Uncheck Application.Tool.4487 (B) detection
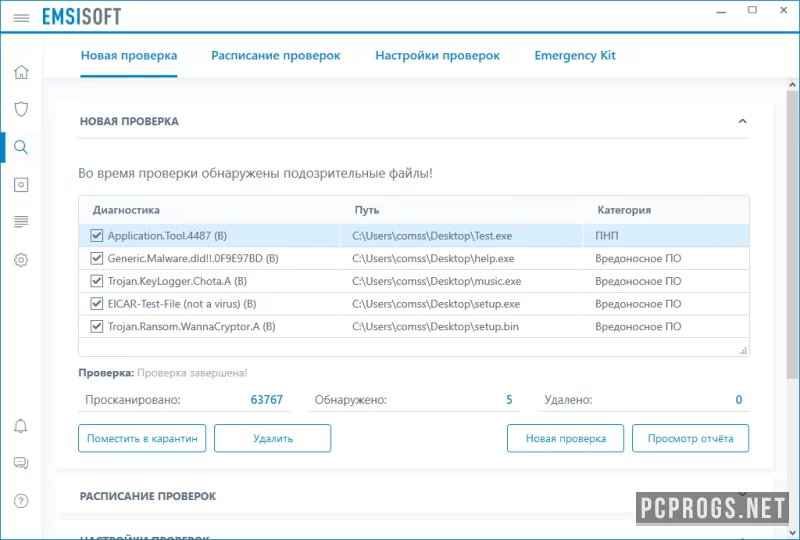Viewport: 800px width, 540px height. (x=96, y=235)
